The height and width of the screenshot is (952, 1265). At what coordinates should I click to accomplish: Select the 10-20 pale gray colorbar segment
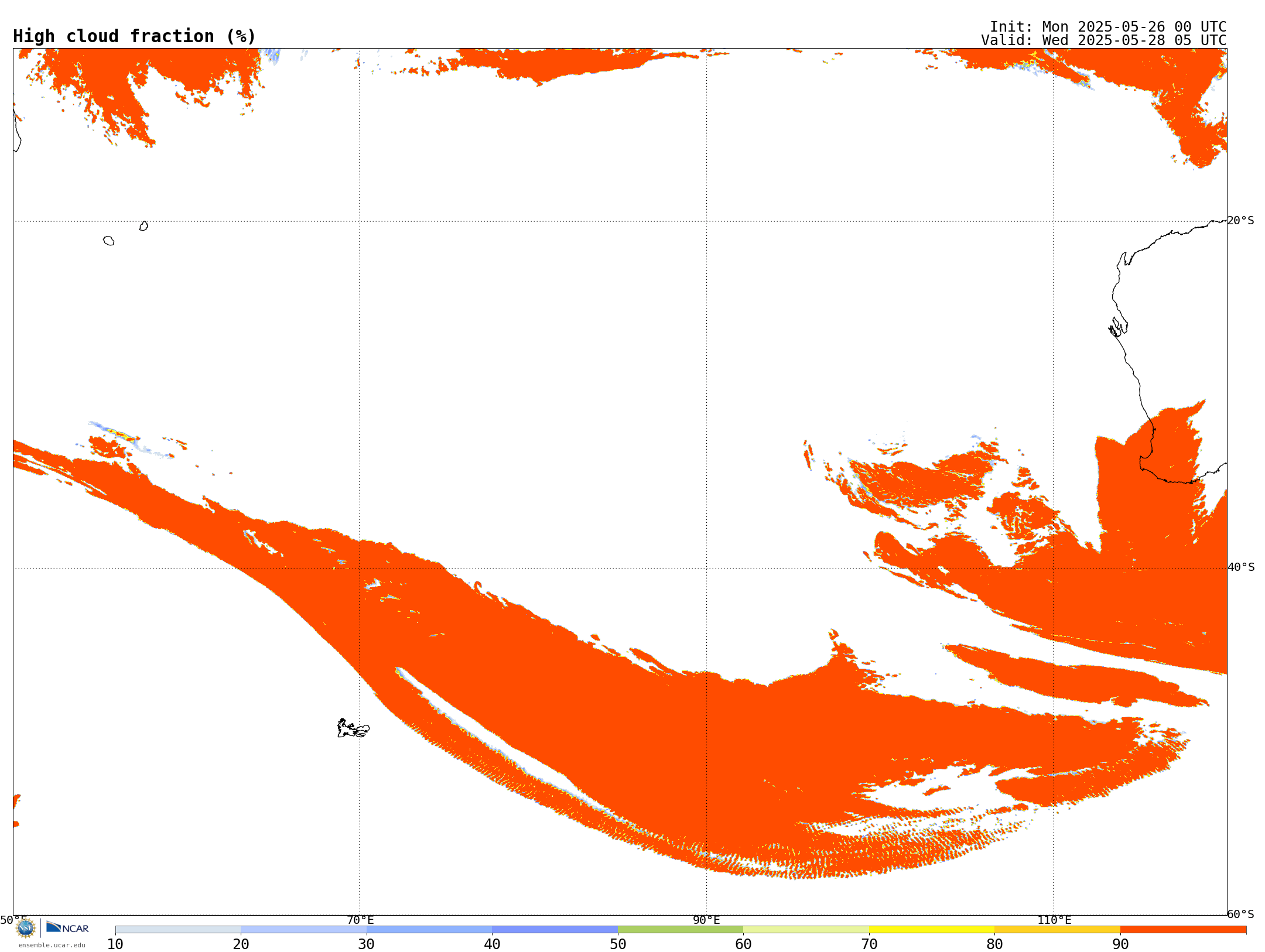(x=178, y=930)
